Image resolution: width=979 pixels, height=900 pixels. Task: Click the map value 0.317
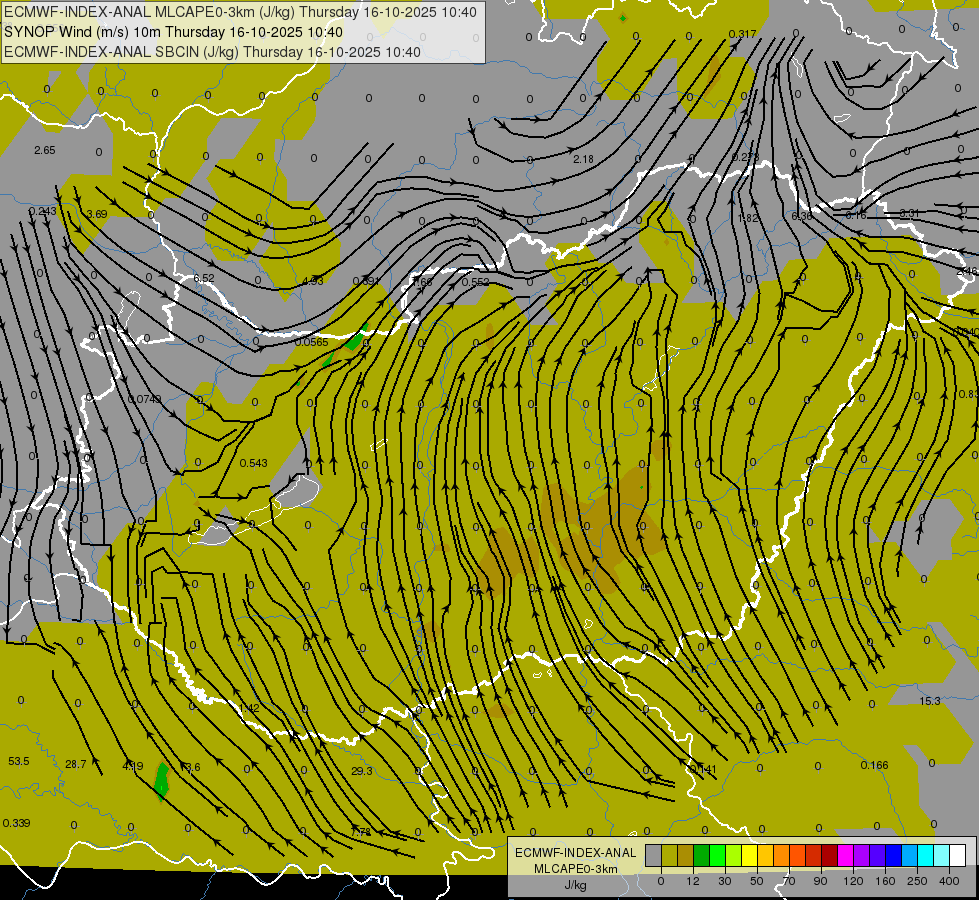[x=743, y=34]
